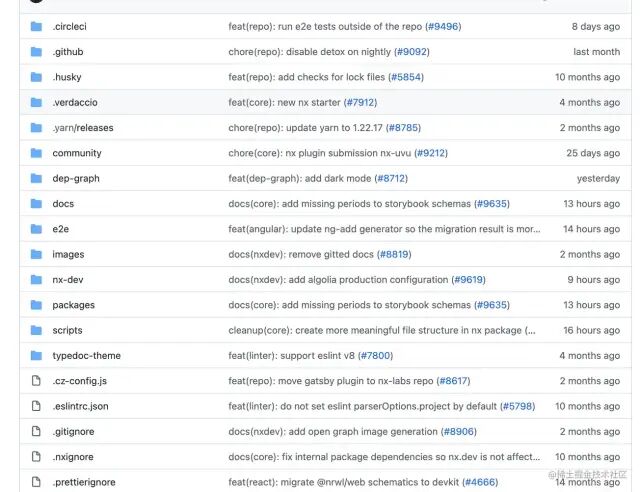Open the .github folder
640x492 pixels.
point(68,52)
